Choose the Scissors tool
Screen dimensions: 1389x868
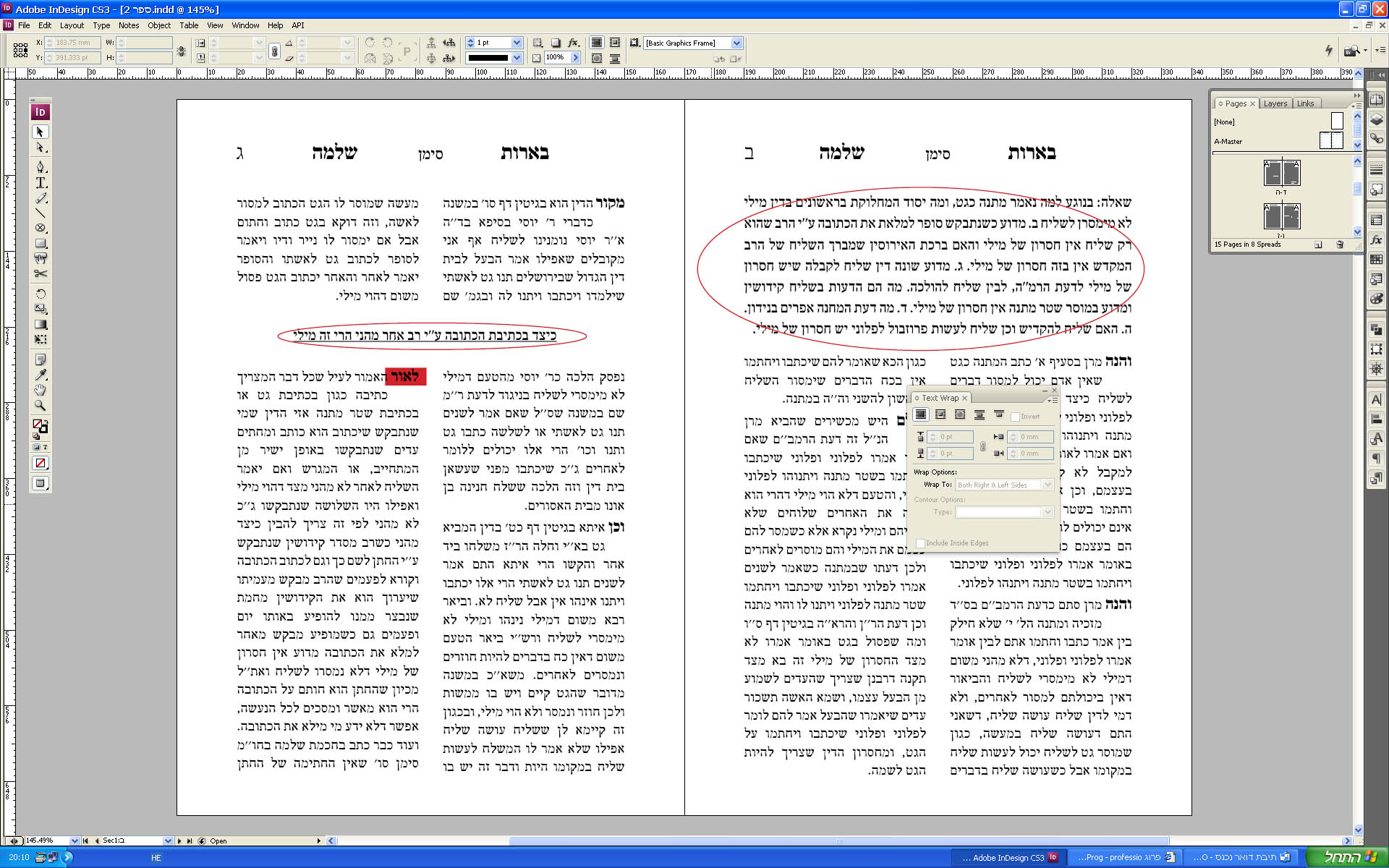click(41, 273)
